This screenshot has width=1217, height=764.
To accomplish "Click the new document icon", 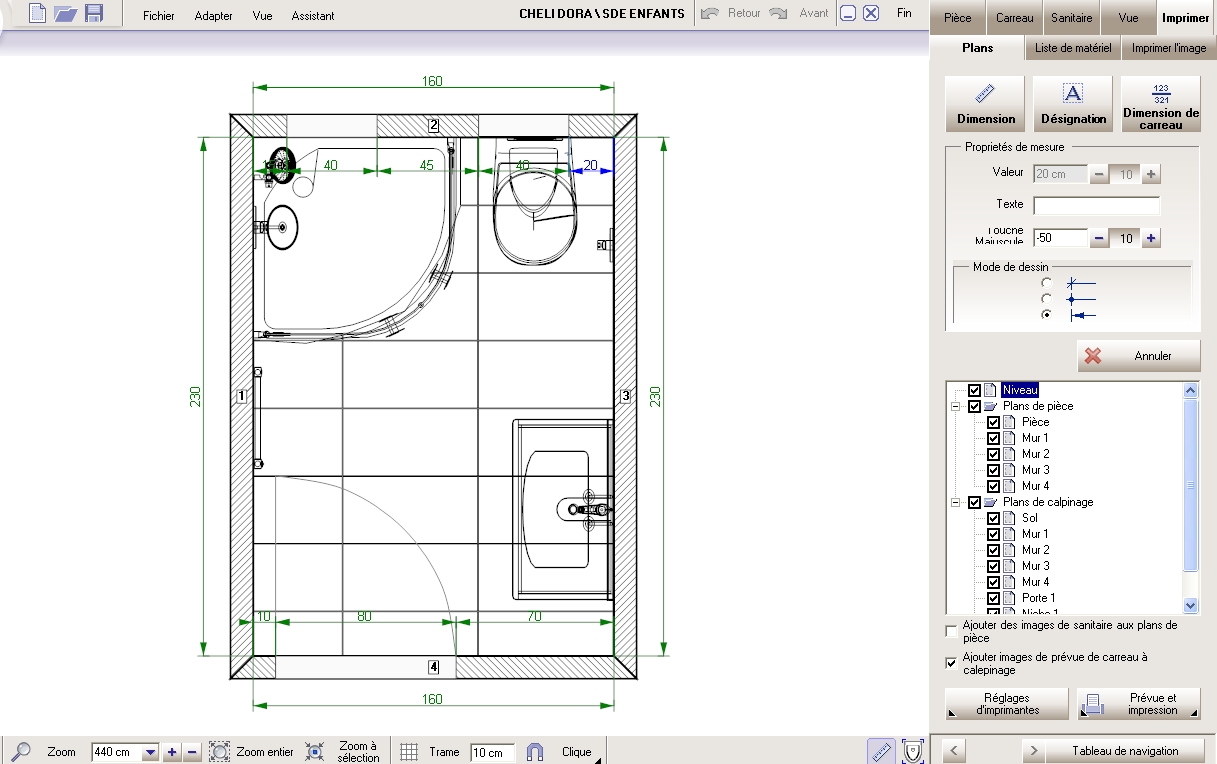I will click(37, 14).
